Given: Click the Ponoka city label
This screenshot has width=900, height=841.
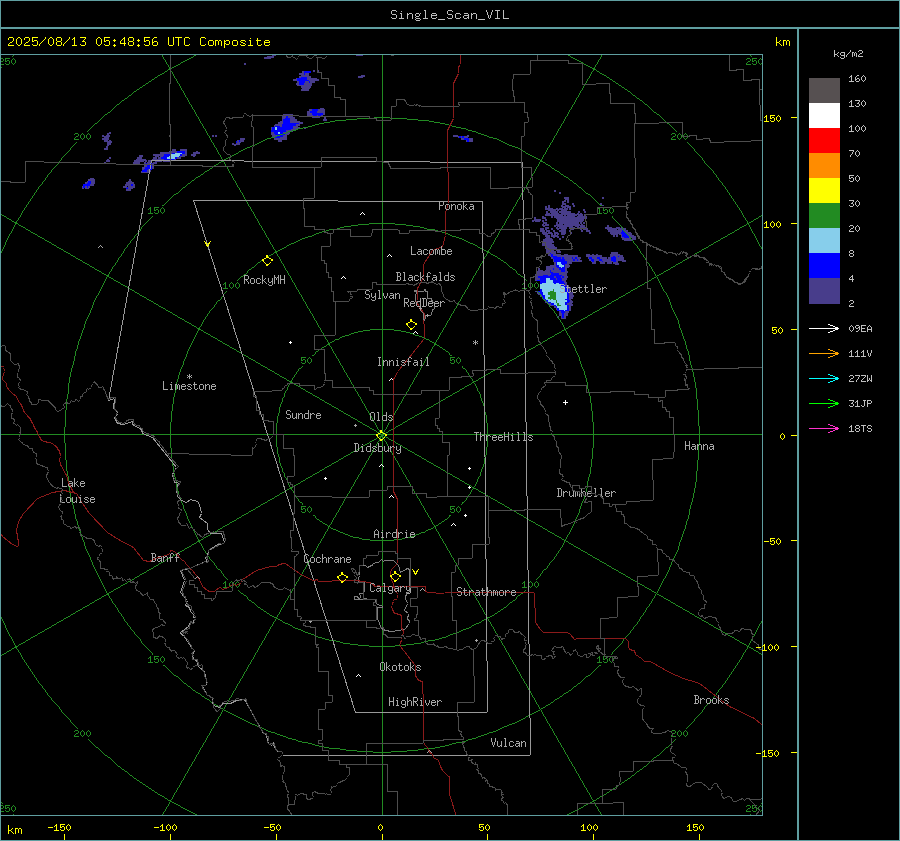Looking at the screenshot, I should (x=456, y=206).
